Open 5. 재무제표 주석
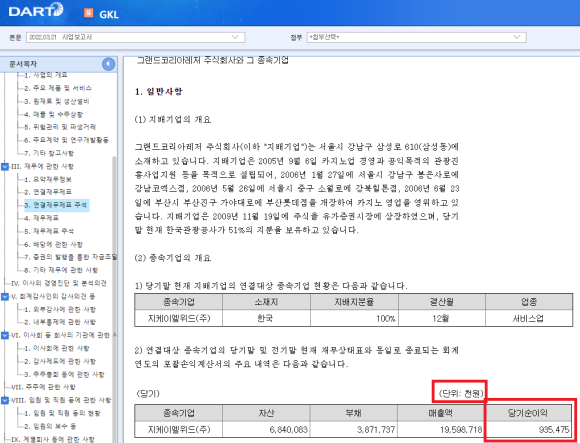This screenshot has height=443, width=580. coord(49,231)
